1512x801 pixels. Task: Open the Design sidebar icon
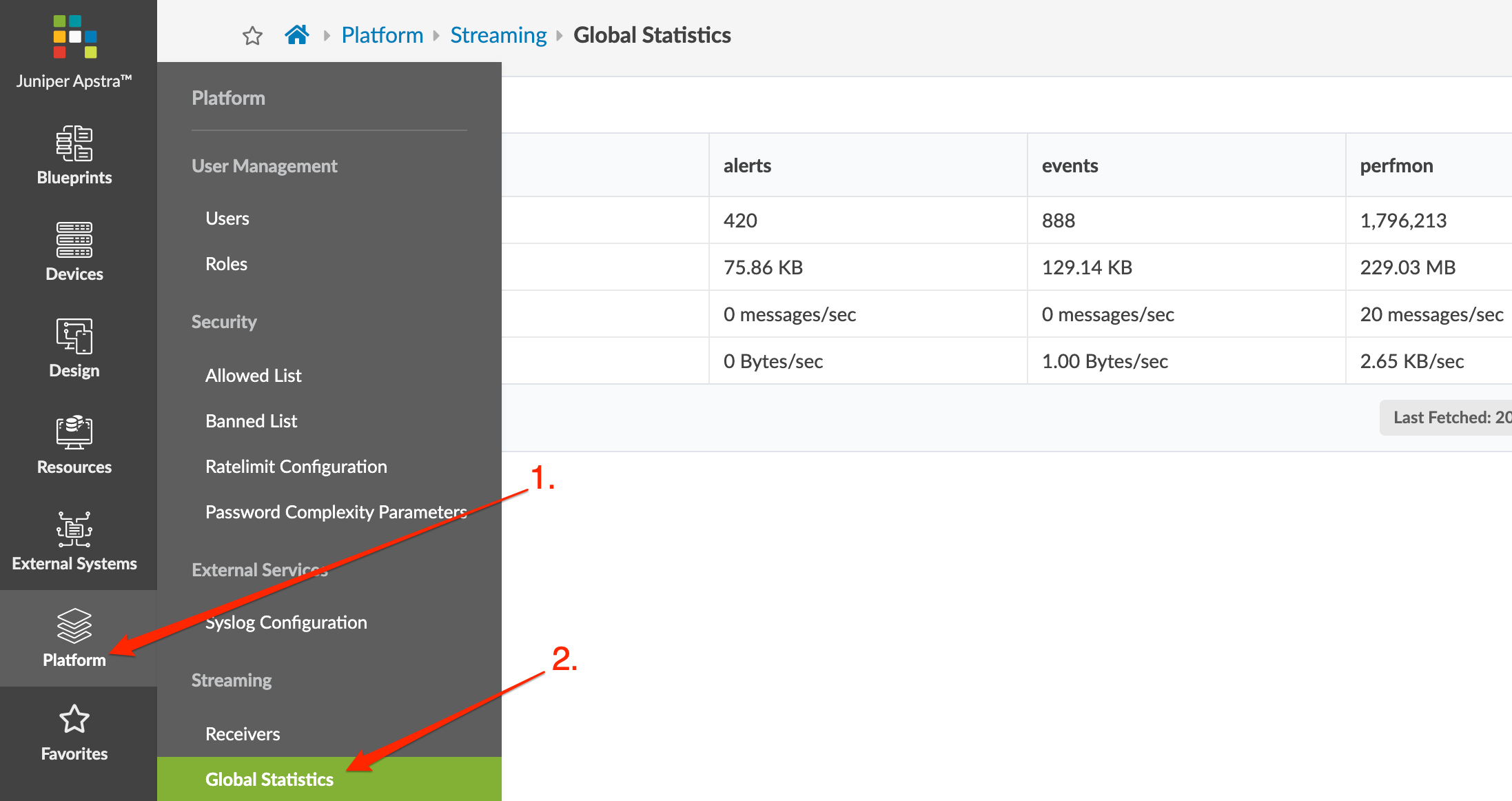(74, 336)
